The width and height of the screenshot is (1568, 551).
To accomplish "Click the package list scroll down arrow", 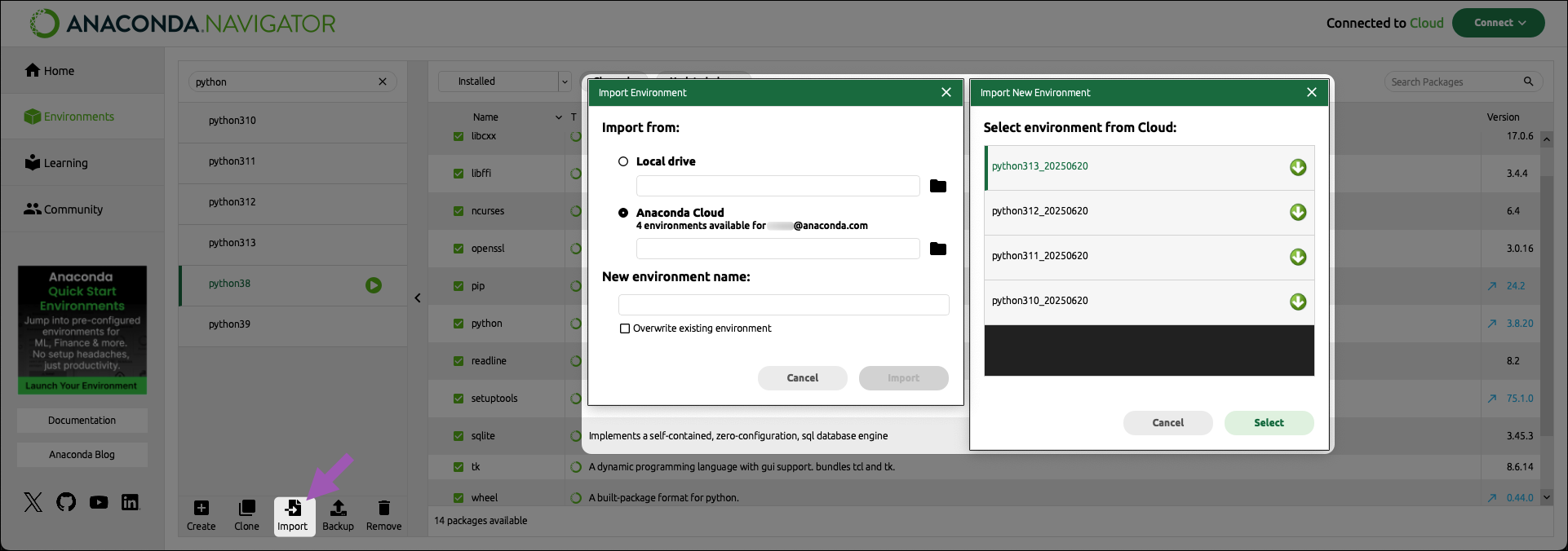I will (x=1546, y=497).
